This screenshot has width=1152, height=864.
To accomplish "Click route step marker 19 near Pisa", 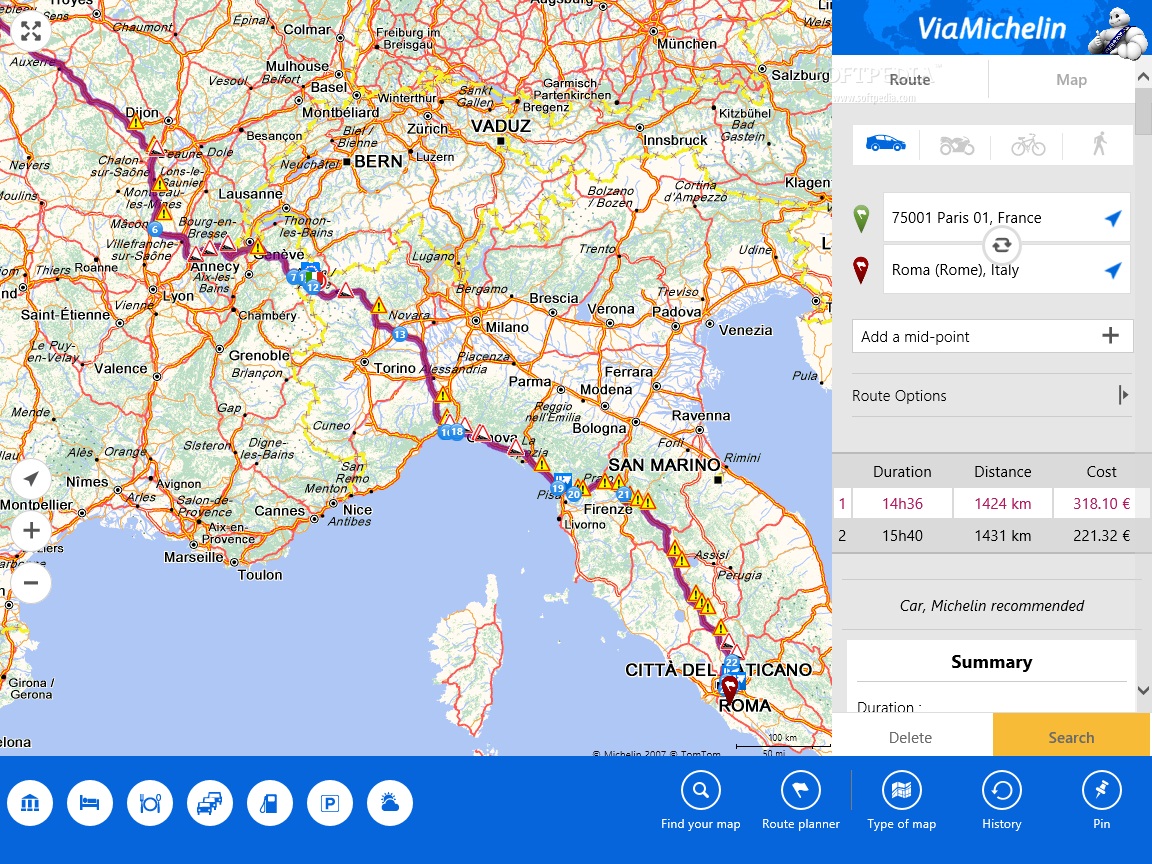I will 558,488.
